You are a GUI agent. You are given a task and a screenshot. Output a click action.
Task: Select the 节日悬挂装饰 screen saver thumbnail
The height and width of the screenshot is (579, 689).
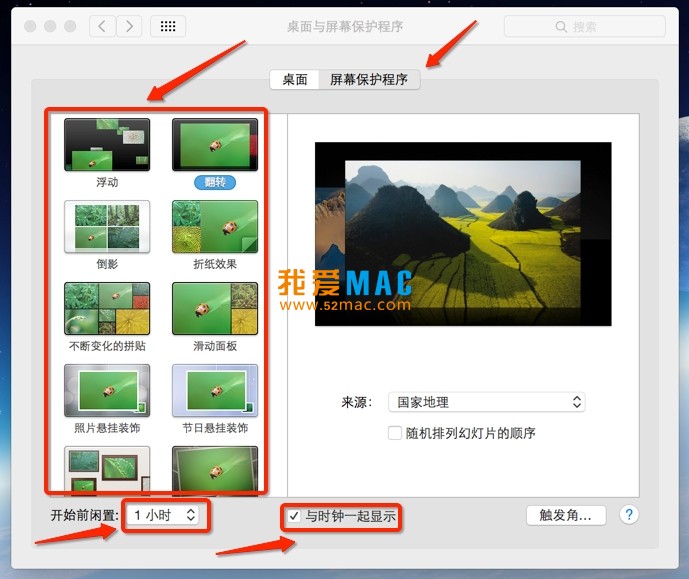215,391
